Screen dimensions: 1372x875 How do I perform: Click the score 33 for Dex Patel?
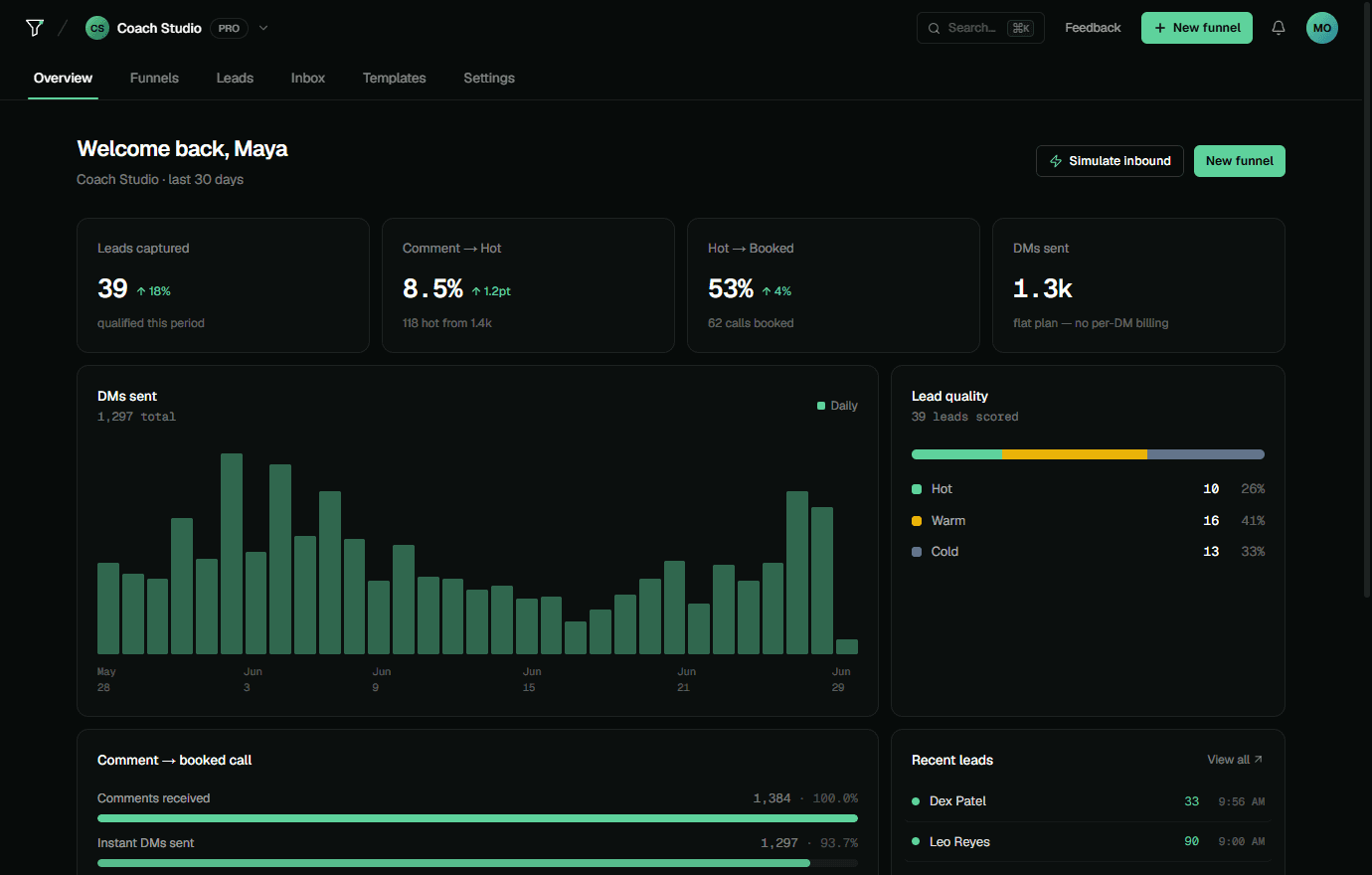pos(1191,801)
